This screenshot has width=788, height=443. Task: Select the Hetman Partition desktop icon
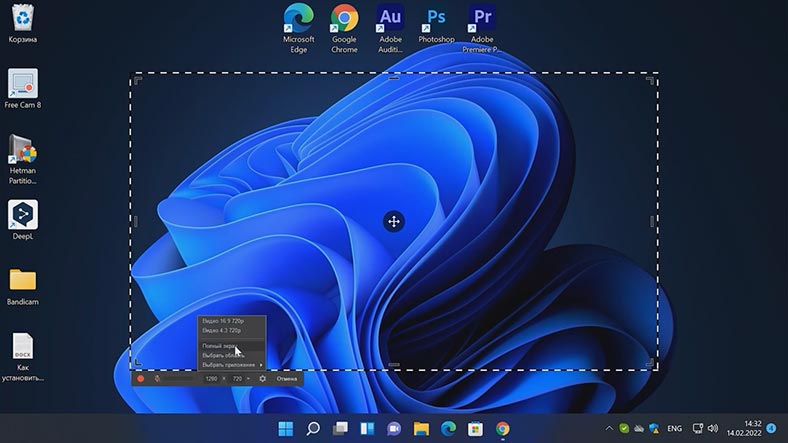pos(23,159)
